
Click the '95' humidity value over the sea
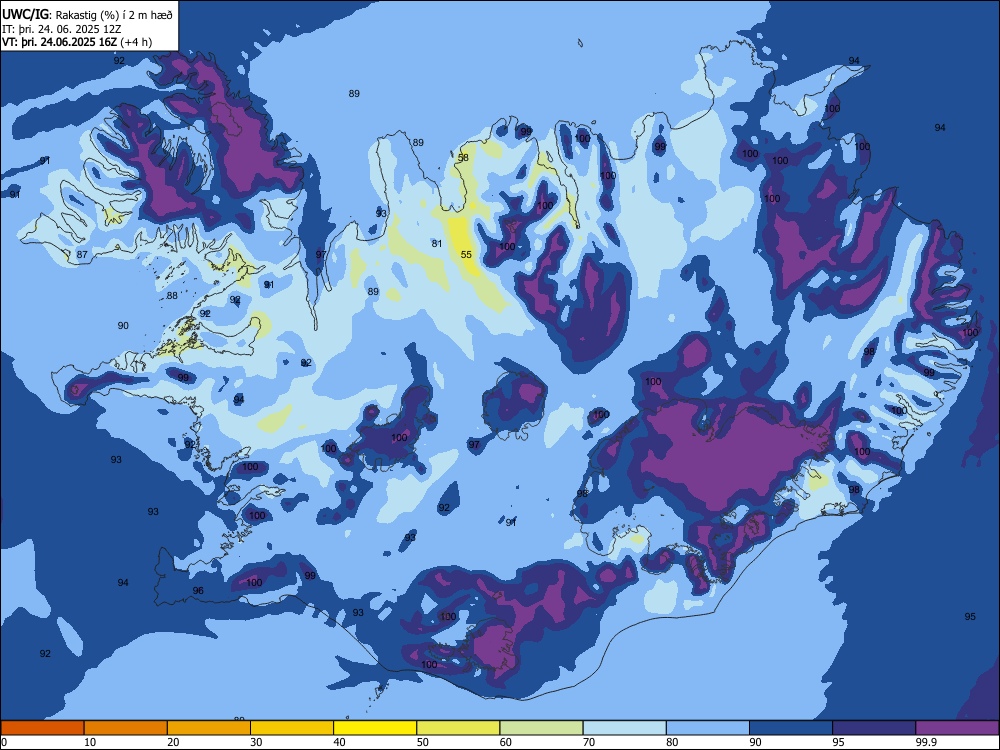click(970, 616)
